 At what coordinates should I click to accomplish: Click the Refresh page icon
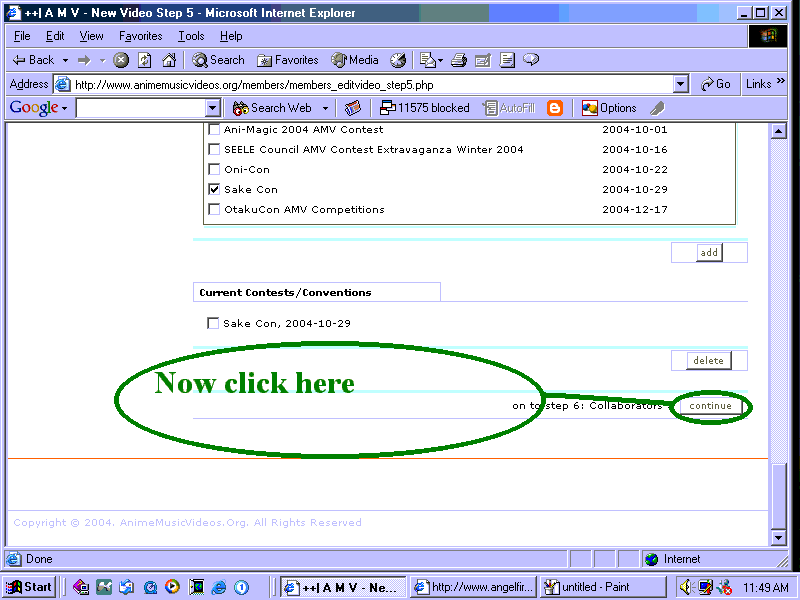[x=145, y=60]
